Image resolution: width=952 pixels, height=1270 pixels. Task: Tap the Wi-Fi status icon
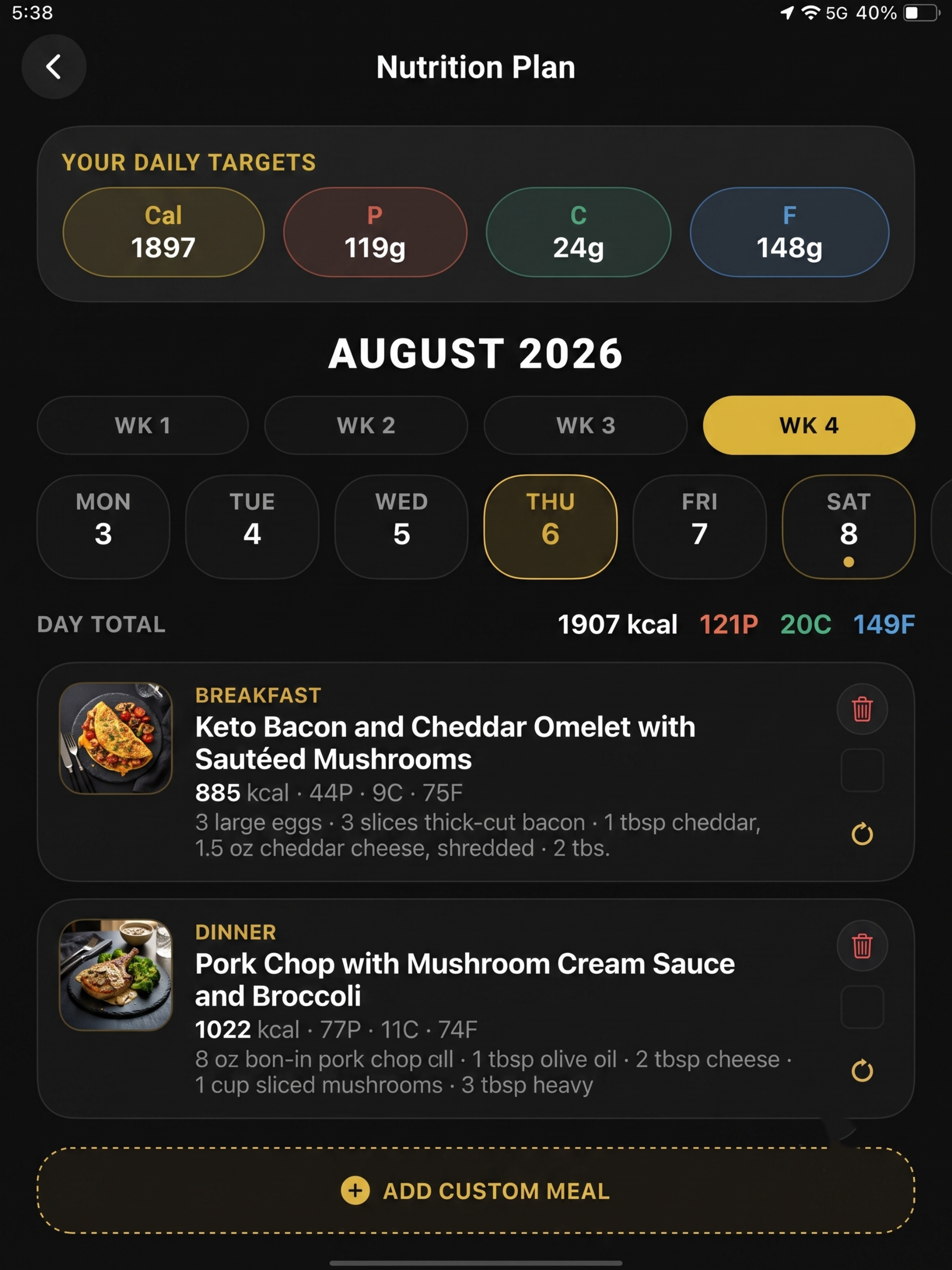(810, 12)
